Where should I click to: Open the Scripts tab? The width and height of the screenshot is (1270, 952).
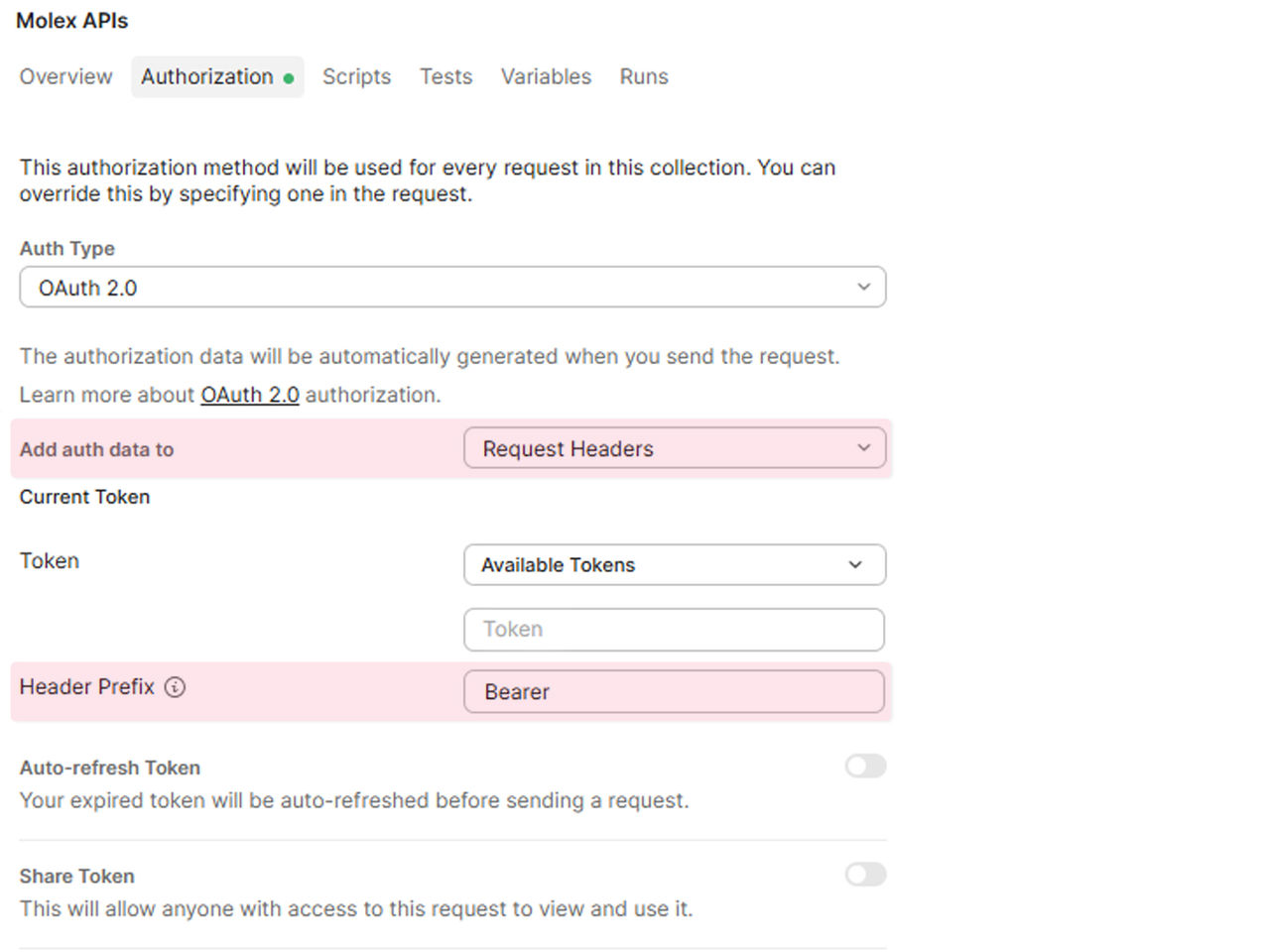click(356, 76)
